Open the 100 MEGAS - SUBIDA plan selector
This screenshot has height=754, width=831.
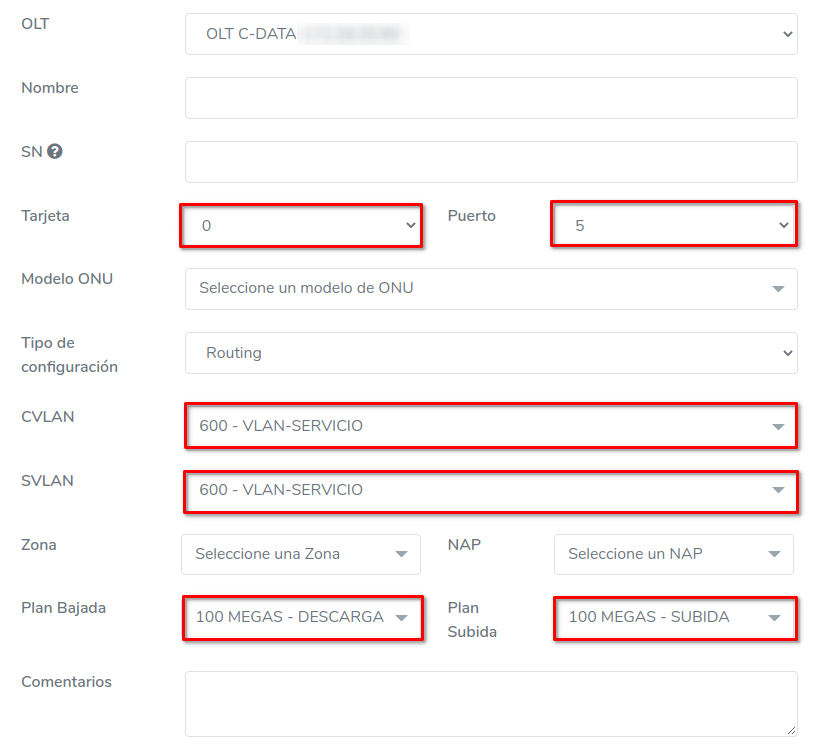(673, 618)
